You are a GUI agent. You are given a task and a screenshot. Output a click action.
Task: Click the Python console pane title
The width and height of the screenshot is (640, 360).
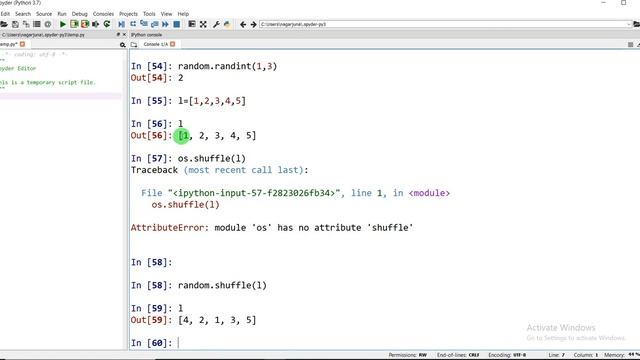click(x=147, y=35)
